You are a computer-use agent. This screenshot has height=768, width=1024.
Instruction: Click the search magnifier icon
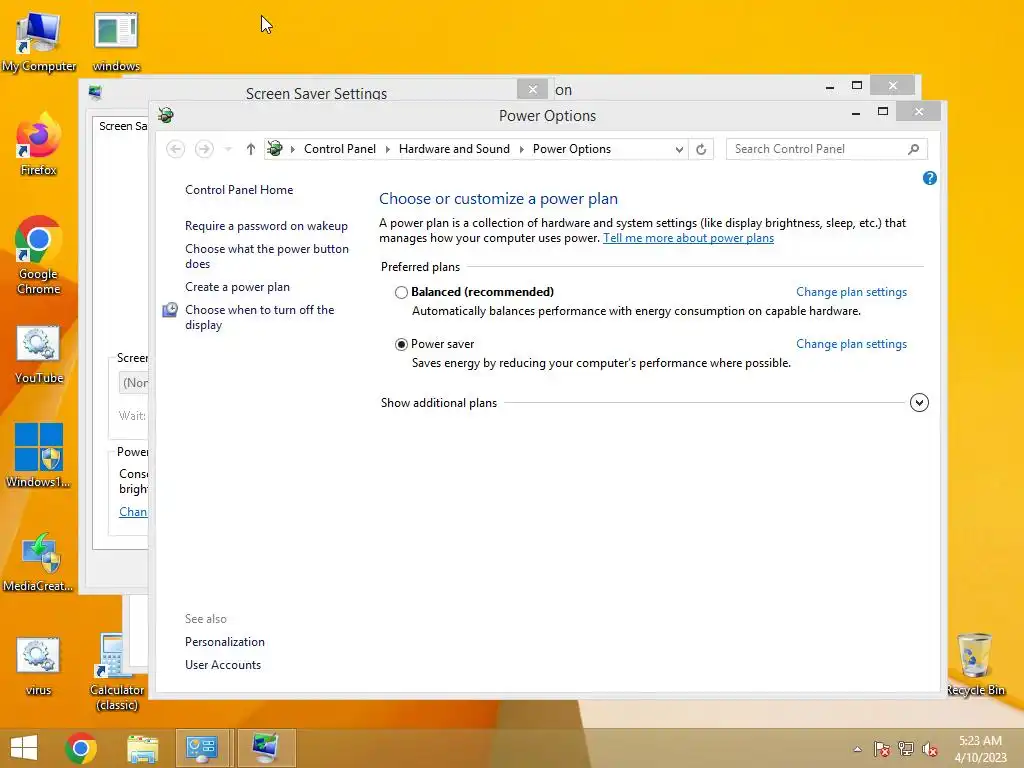click(914, 149)
